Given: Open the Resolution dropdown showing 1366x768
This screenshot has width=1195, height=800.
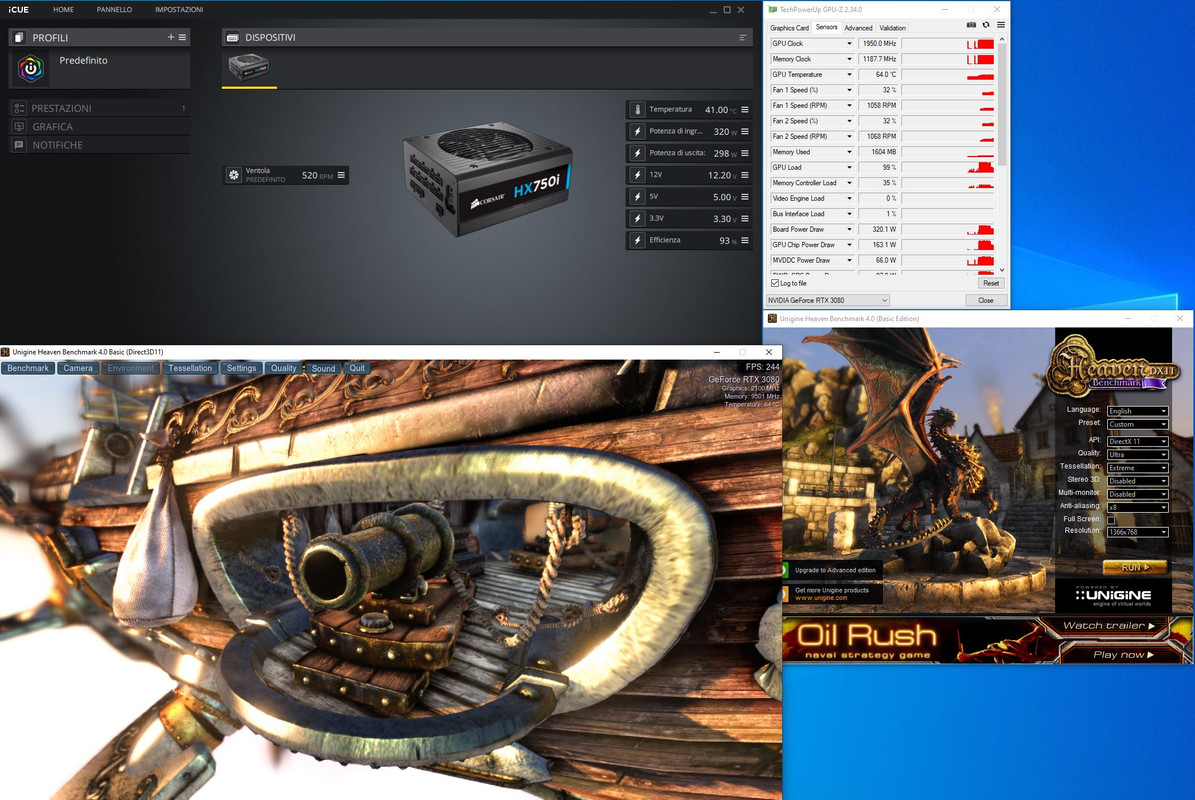Looking at the screenshot, I should (x=1137, y=532).
